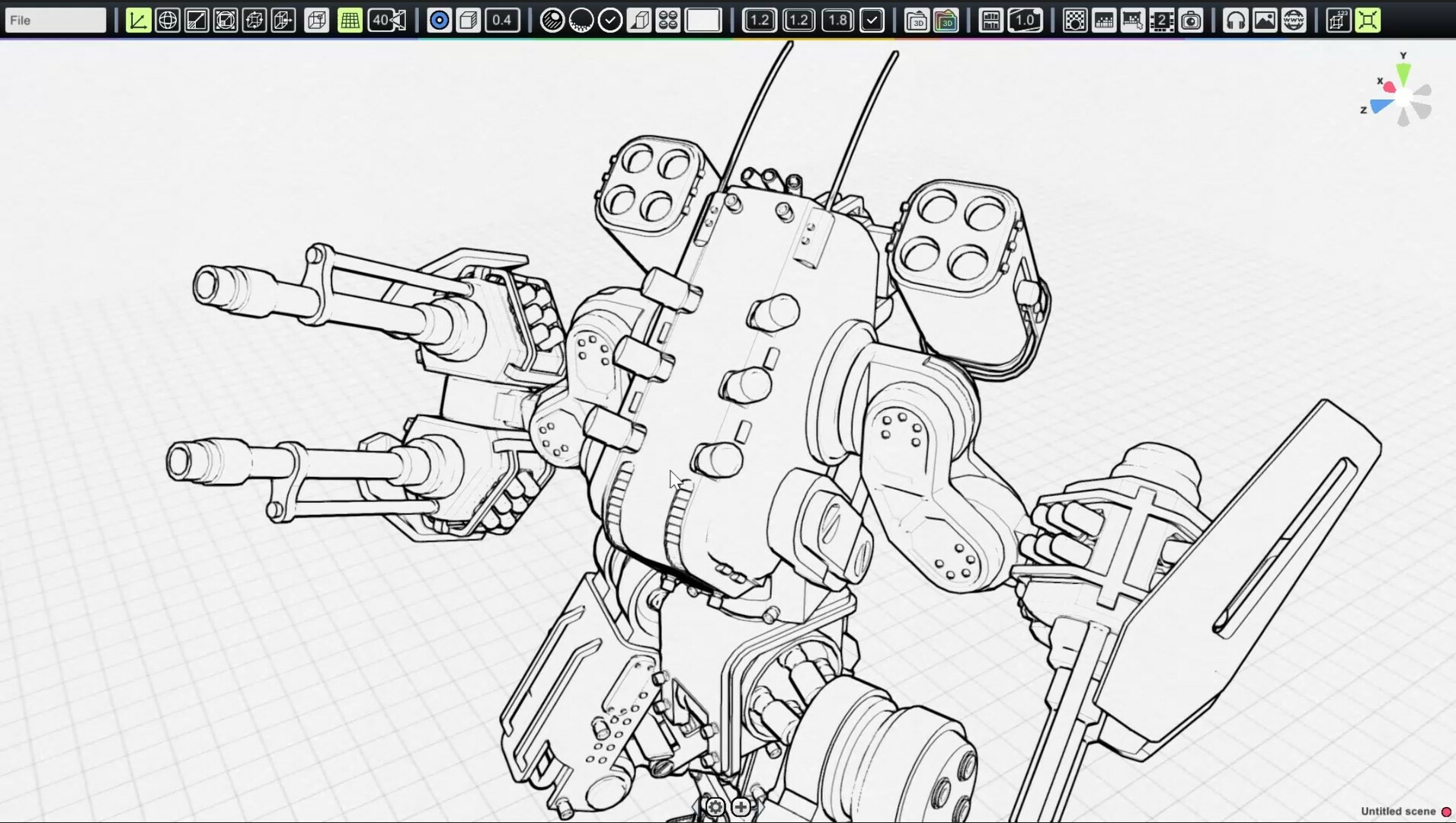Toggle the green floor grid icon
Screen dimensions: 1456x823
pyautogui.click(x=350, y=21)
